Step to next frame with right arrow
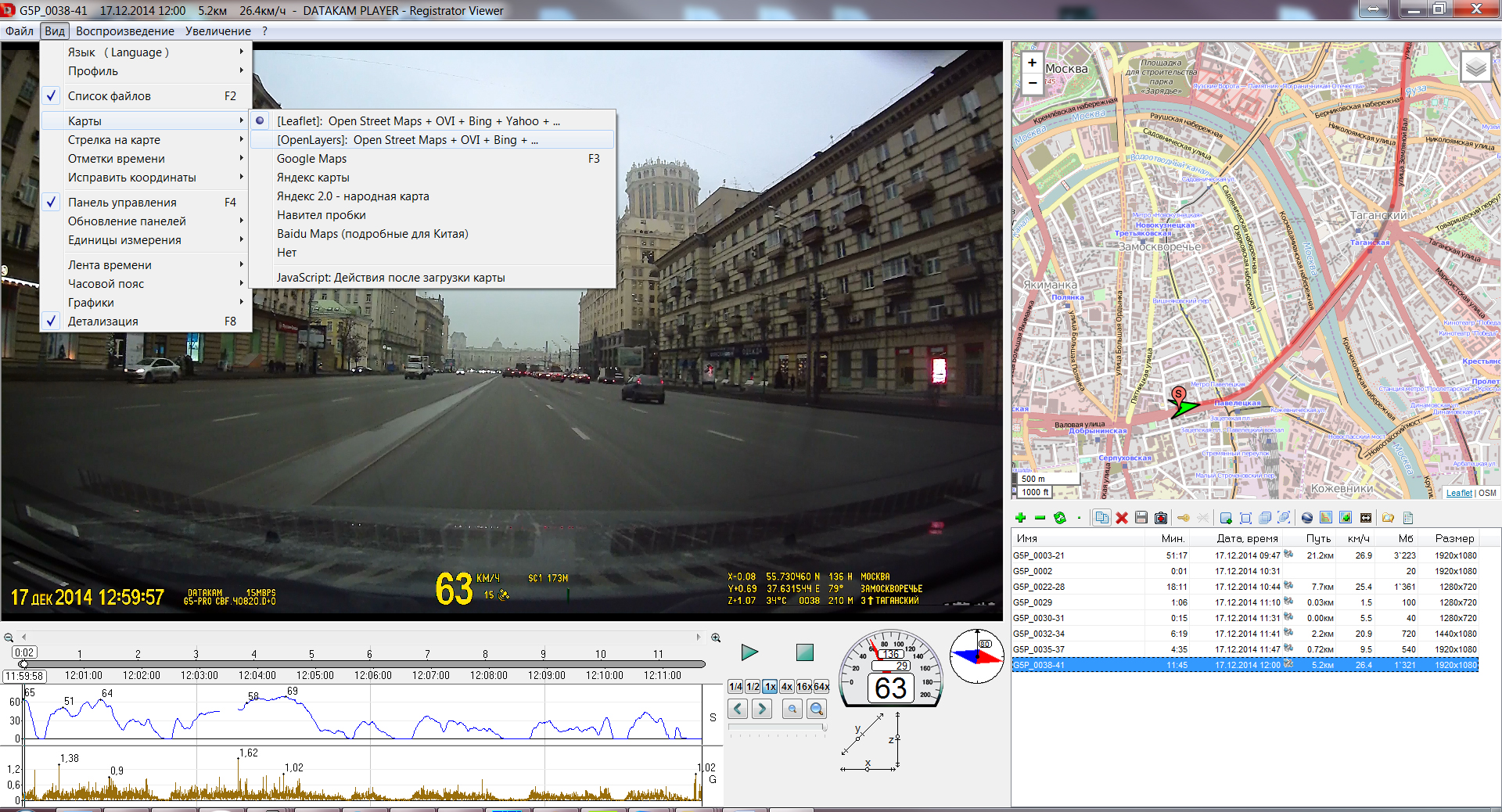 762,709
